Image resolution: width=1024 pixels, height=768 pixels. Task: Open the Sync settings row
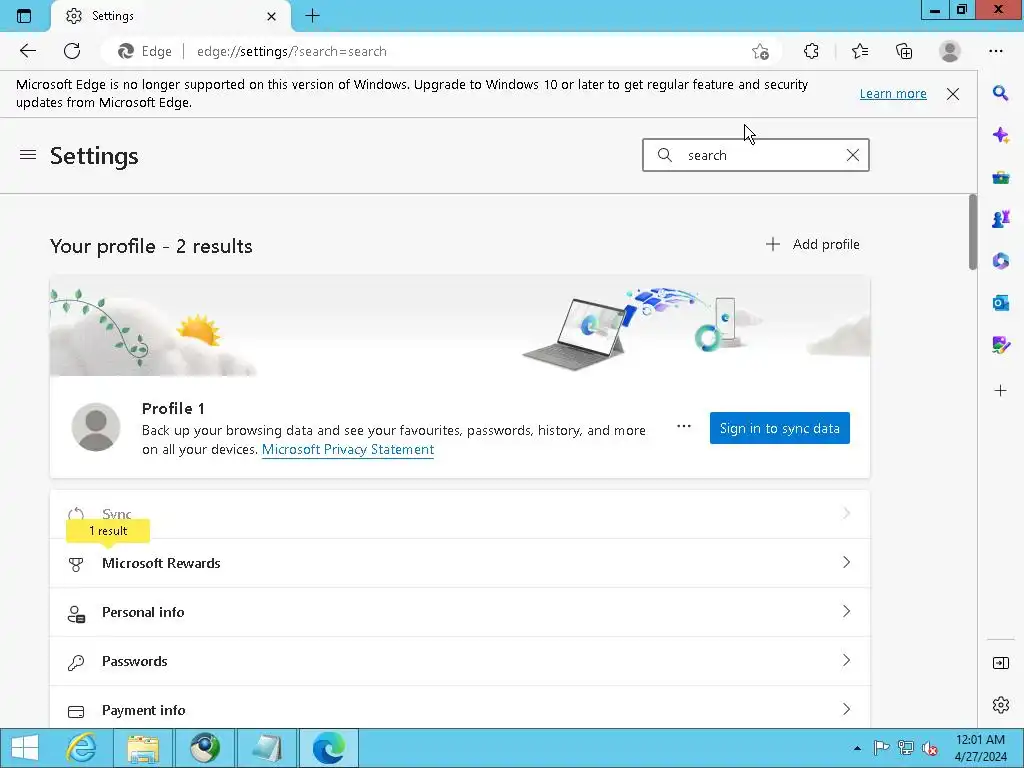(460, 514)
